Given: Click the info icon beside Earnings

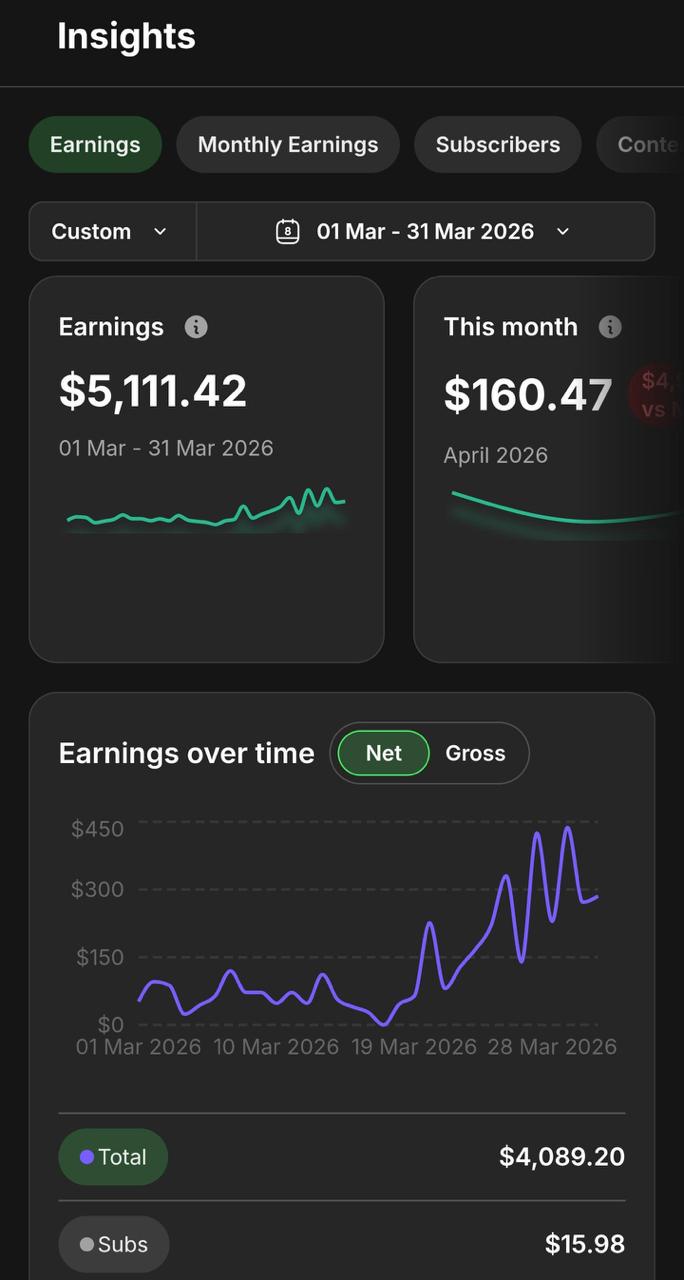Looking at the screenshot, I should [196, 327].
